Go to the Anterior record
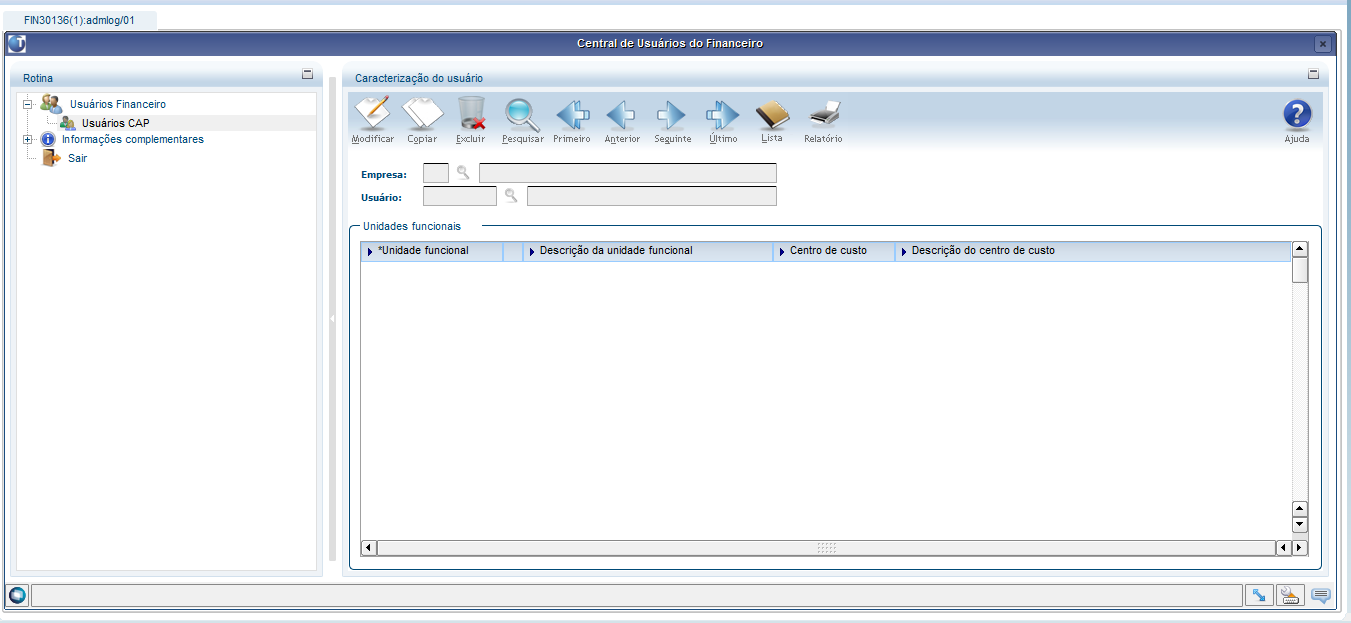The image size is (1351, 623). pos(622,115)
